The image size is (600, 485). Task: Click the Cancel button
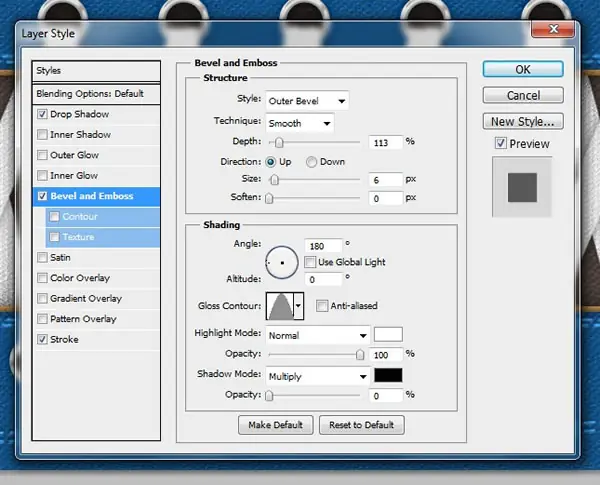(x=523, y=95)
